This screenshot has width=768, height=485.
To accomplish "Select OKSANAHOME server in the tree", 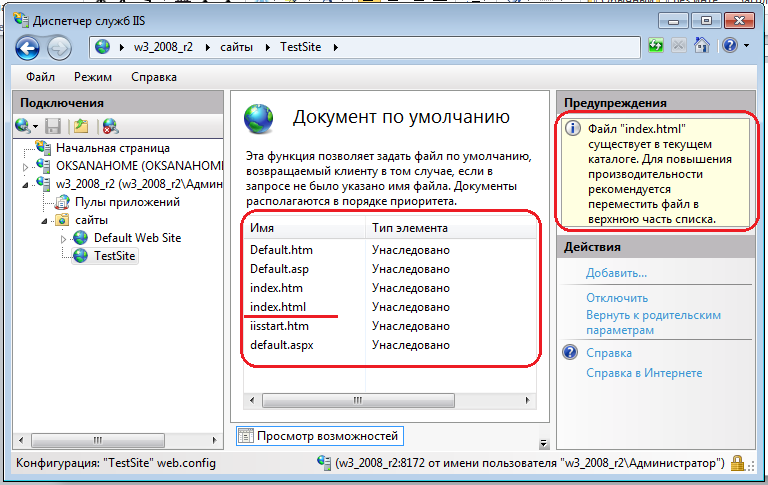I will point(139,166).
